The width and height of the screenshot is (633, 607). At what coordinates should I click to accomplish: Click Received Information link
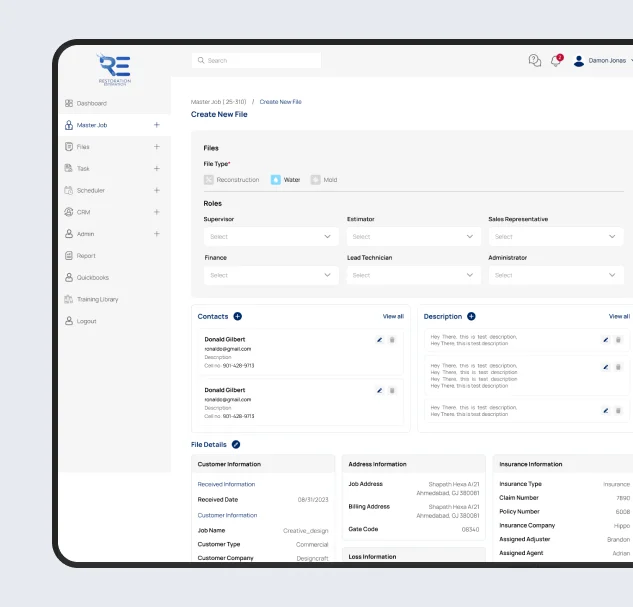[226, 484]
